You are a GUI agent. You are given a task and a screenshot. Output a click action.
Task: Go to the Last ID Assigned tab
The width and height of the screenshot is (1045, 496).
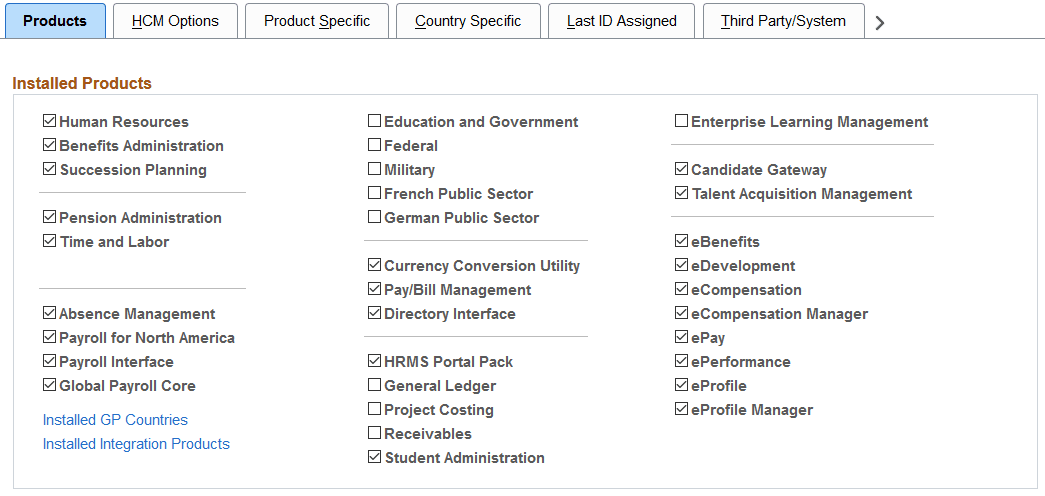pyautogui.click(x=621, y=21)
